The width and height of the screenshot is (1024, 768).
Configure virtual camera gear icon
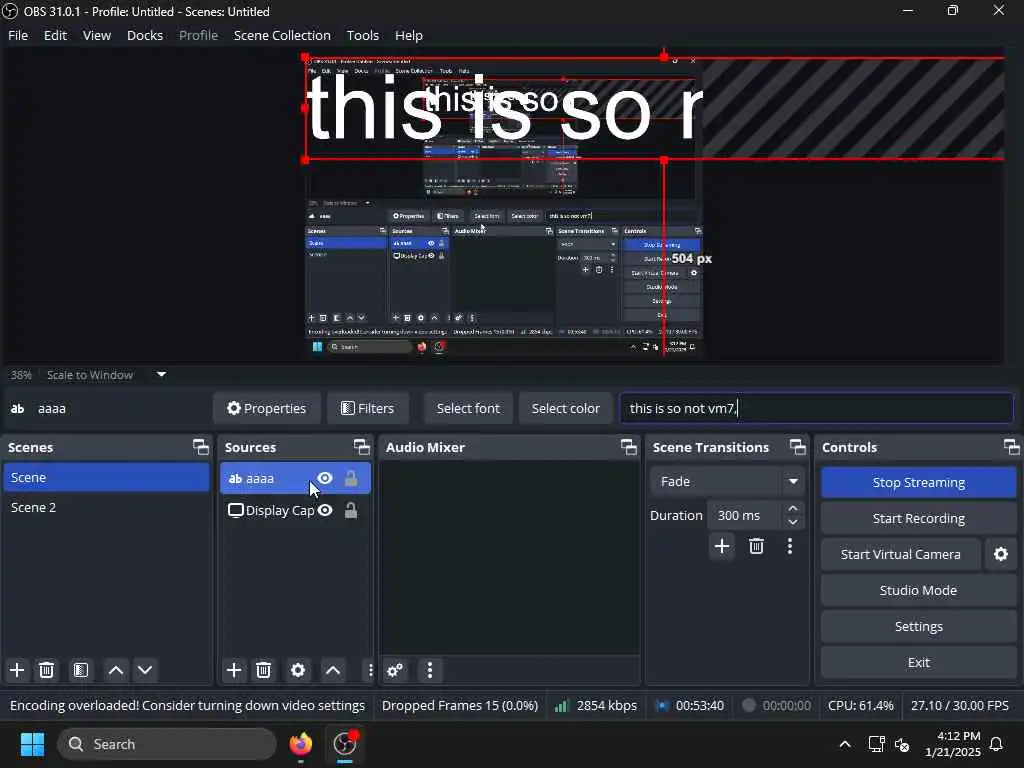(1000, 554)
